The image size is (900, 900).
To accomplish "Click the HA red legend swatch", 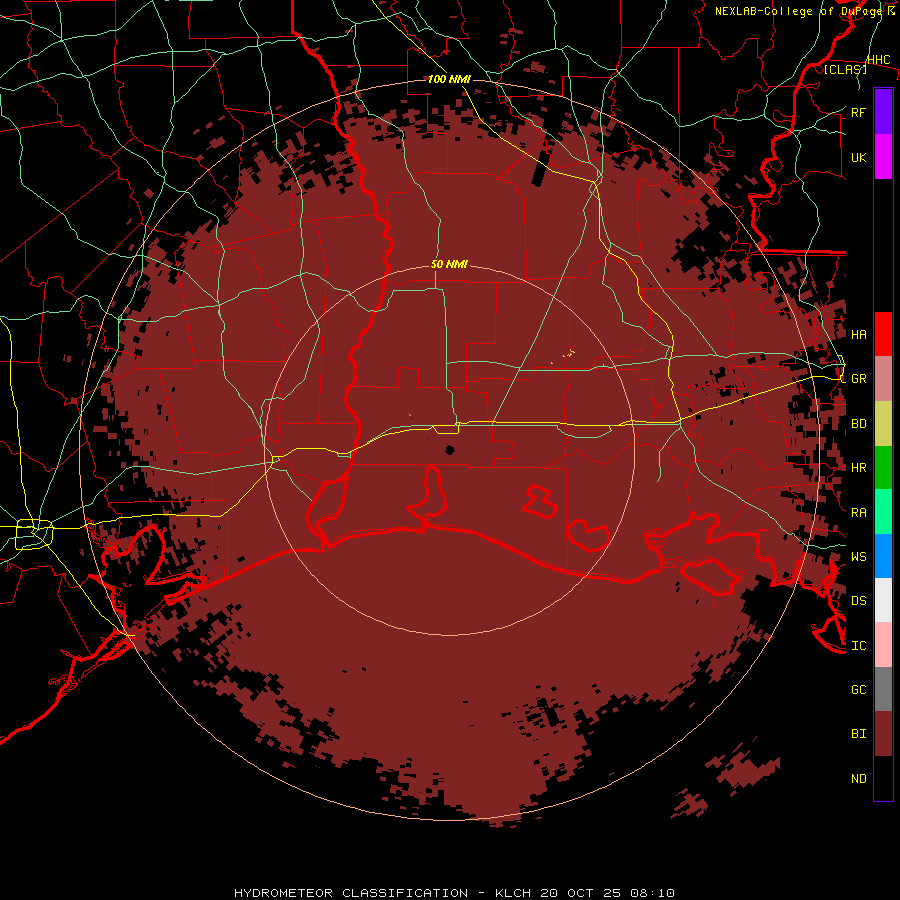I will click(x=883, y=334).
